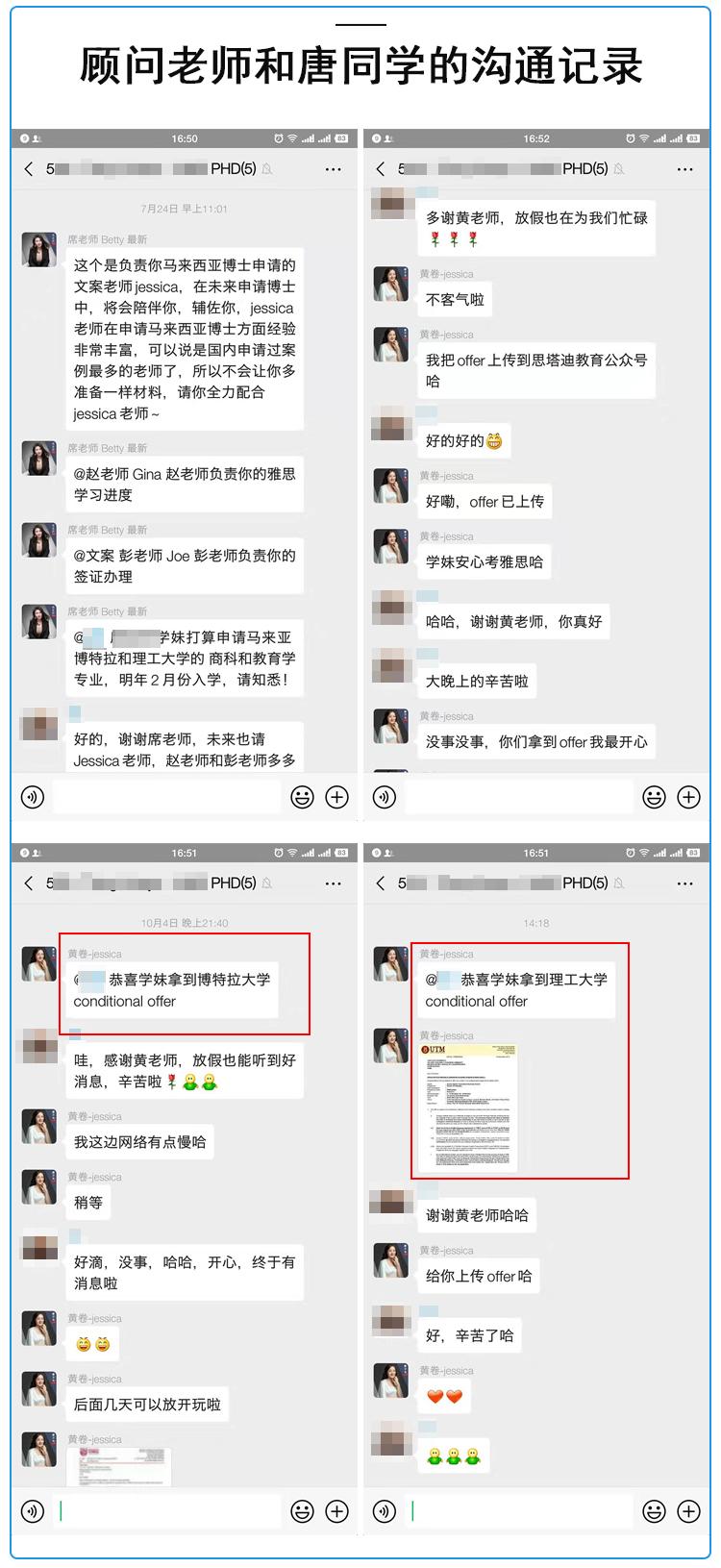Tap voice input icon in the 16:50 chat

(x=33, y=797)
